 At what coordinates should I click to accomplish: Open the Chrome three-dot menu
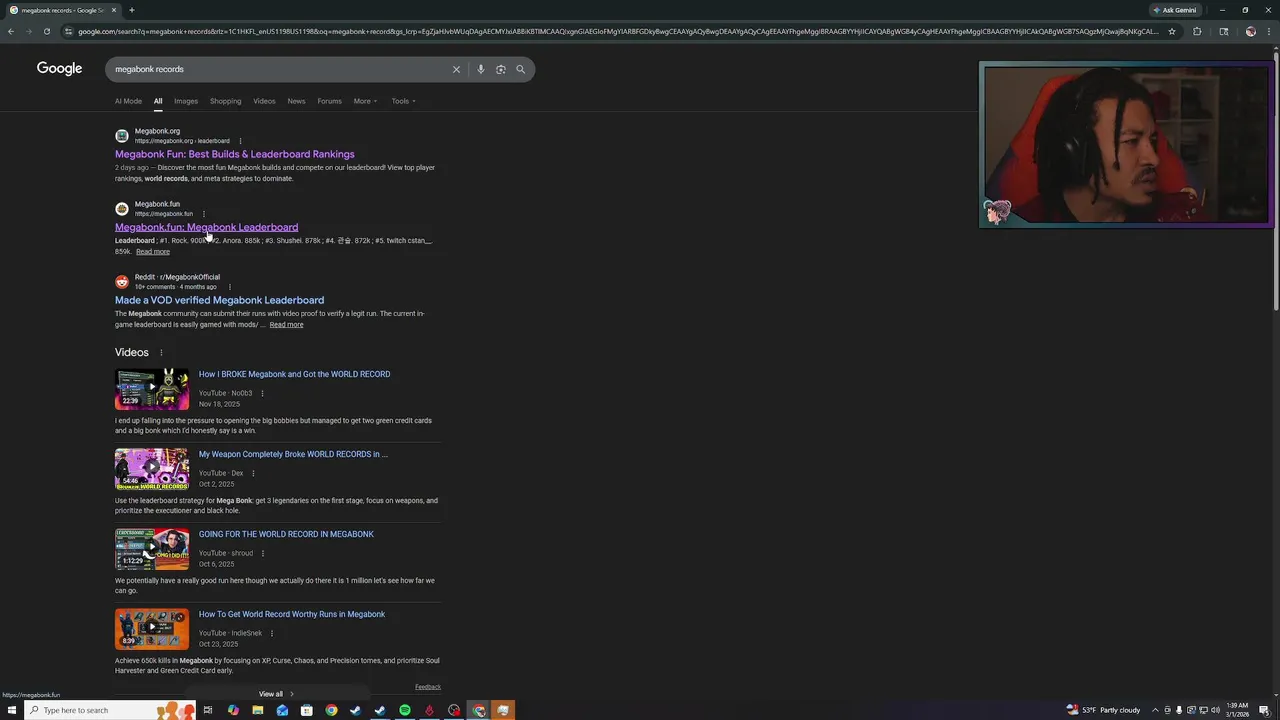(1268, 31)
